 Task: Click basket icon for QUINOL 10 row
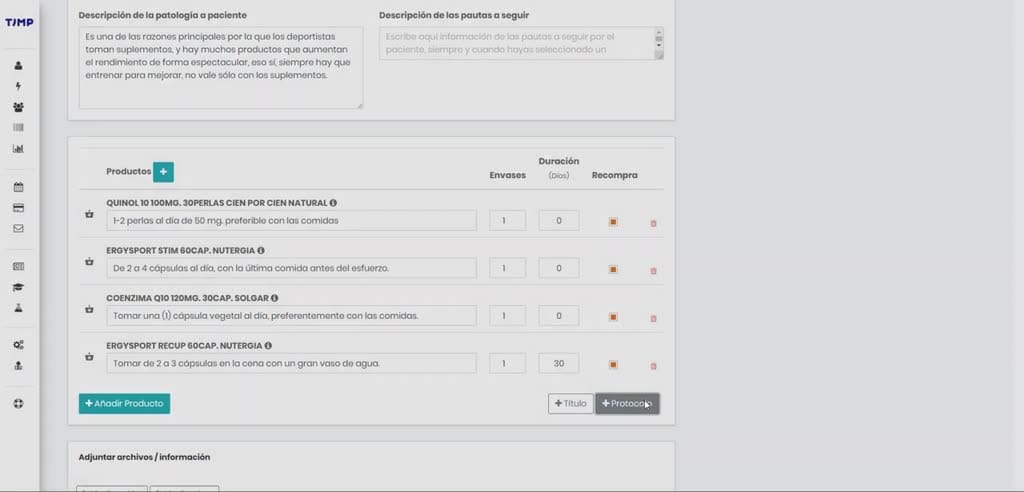pyautogui.click(x=89, y=214)
